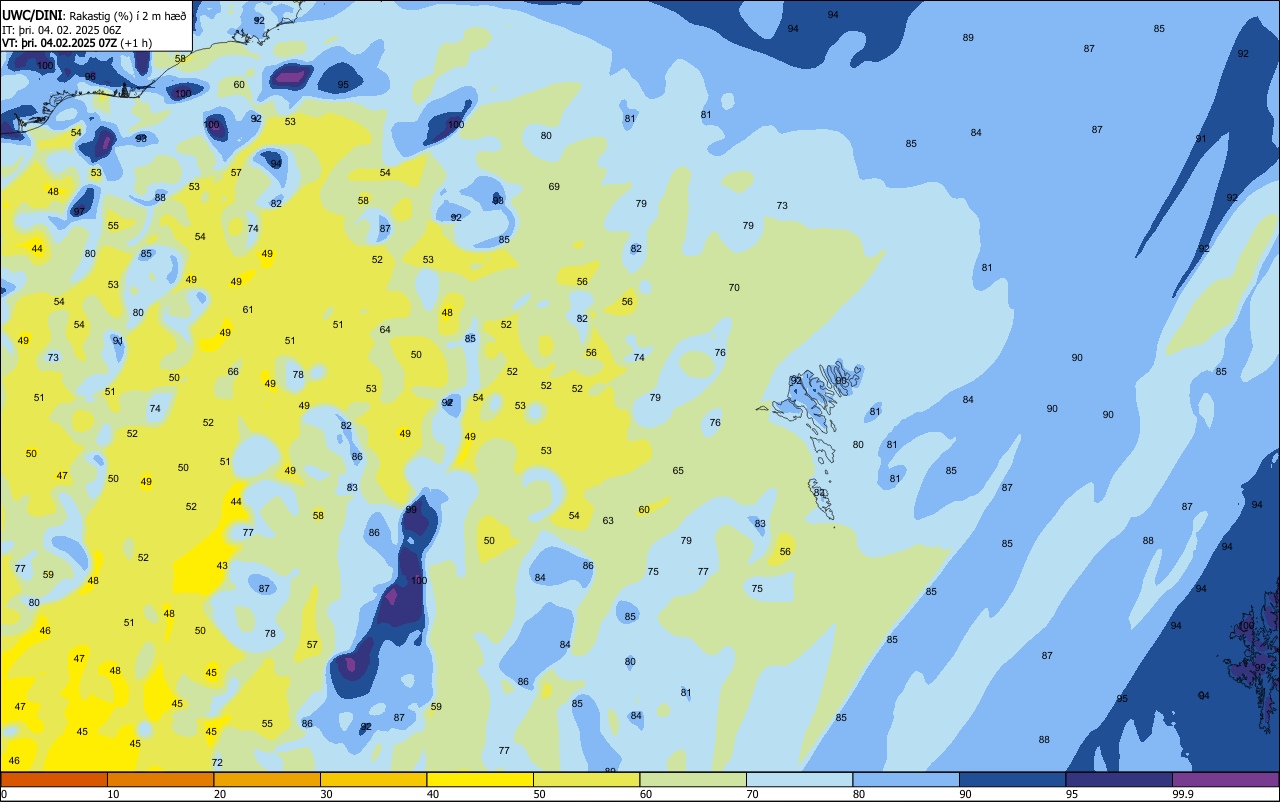Click the 'VT: þri. 04.02.2025 07Z (+1 h)' line

tap(77, 42)
